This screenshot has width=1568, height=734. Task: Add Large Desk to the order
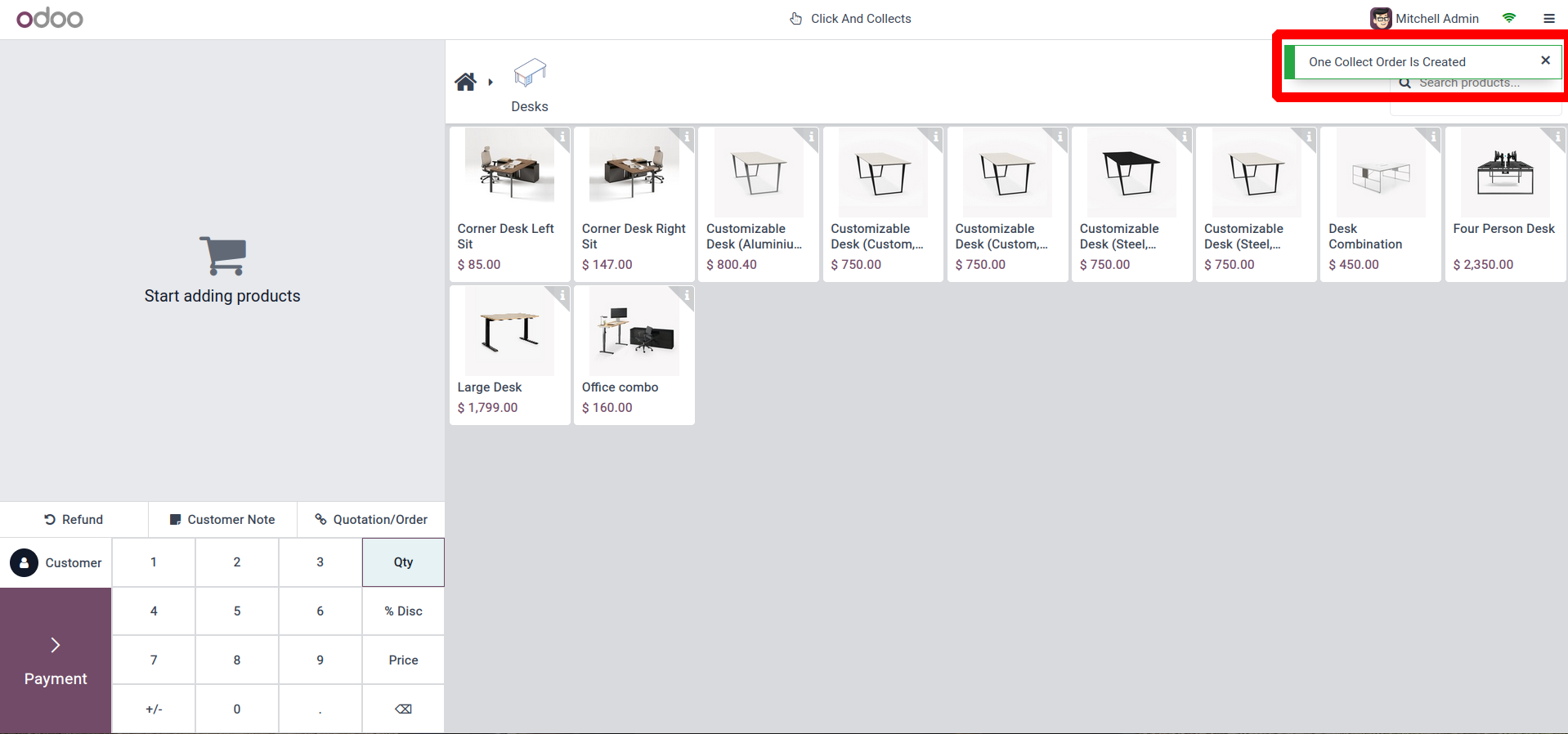(510, 355)
